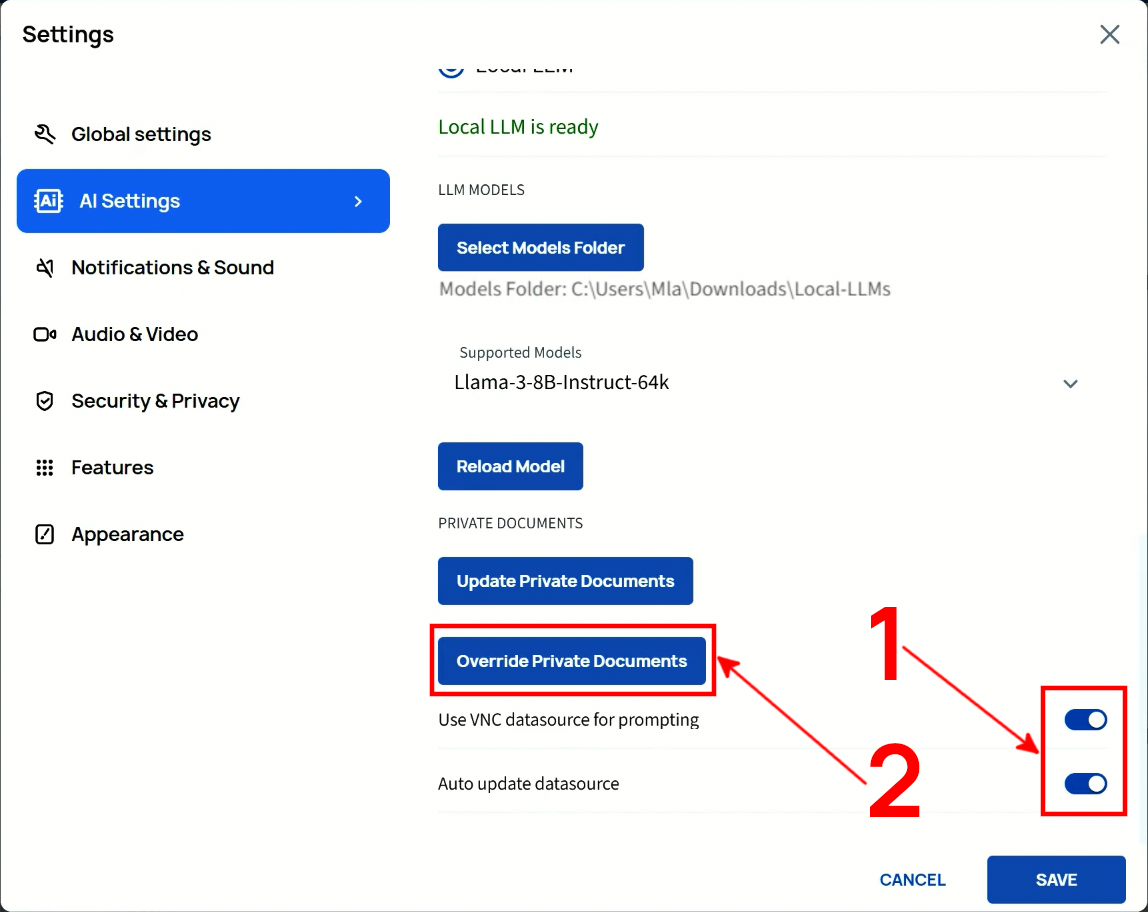Click the AI chip icon in sidebar

[48, 201]
